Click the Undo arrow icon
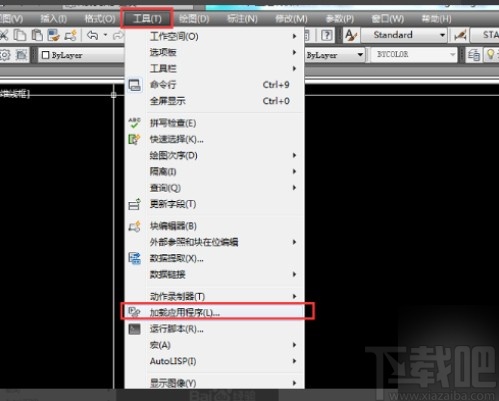 pyautogui.click(x=92, y=35)
